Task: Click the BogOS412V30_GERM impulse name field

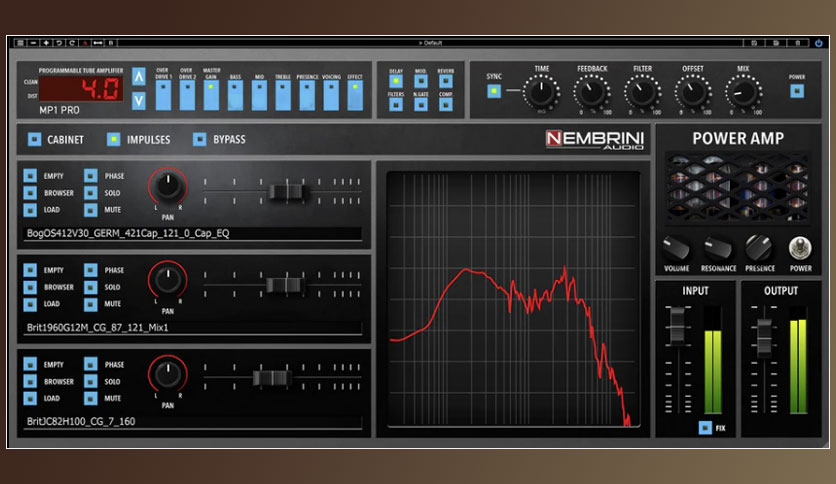Action: (x=193, y=233)
